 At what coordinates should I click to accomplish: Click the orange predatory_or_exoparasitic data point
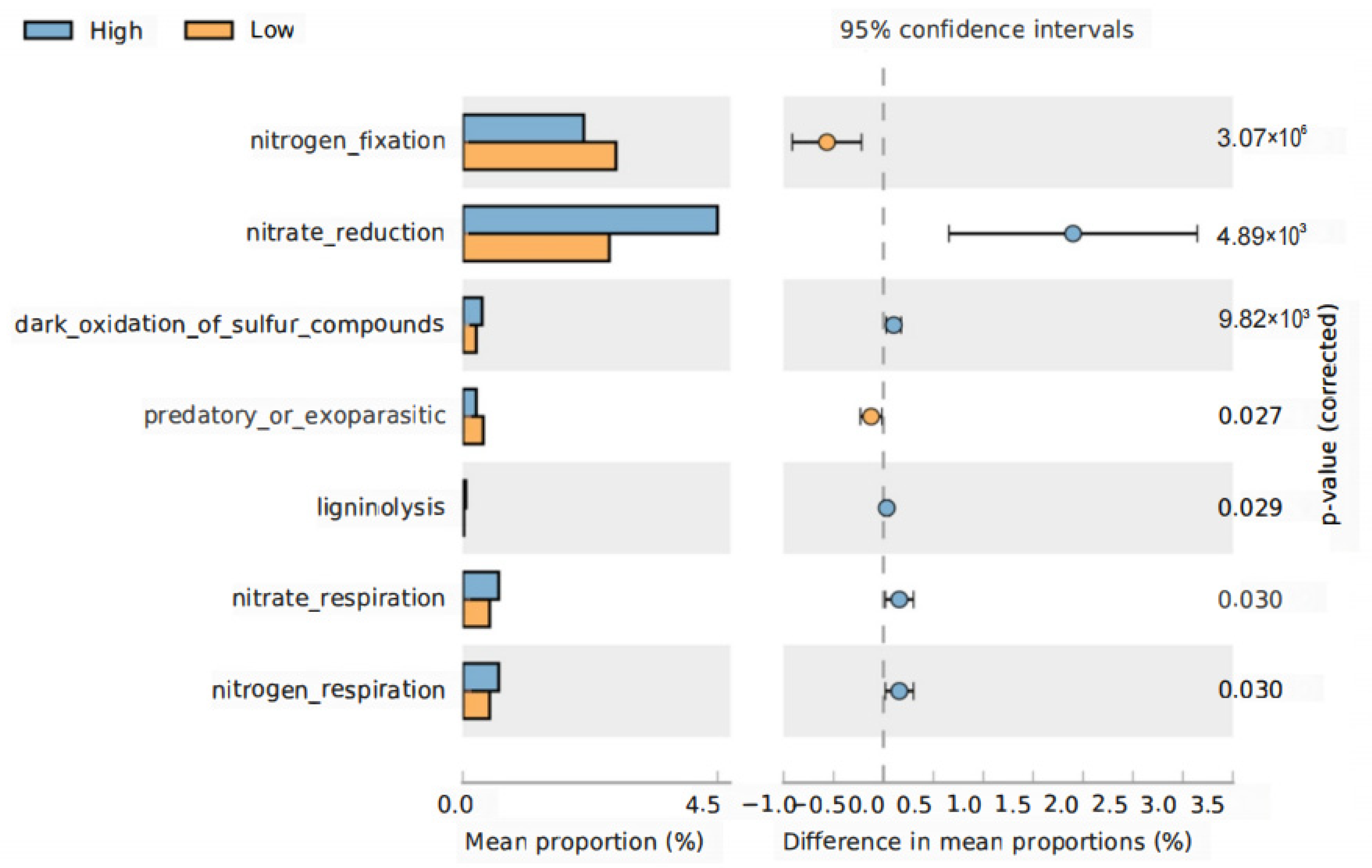pyautogui.click(x=870, y=417)
